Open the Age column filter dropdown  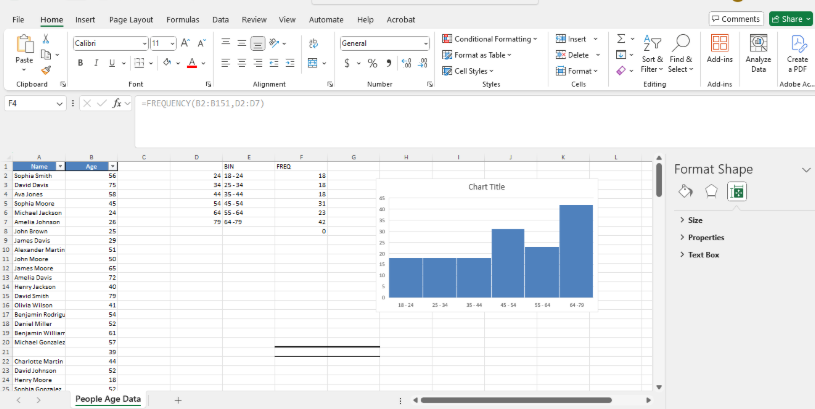point(113,165)
